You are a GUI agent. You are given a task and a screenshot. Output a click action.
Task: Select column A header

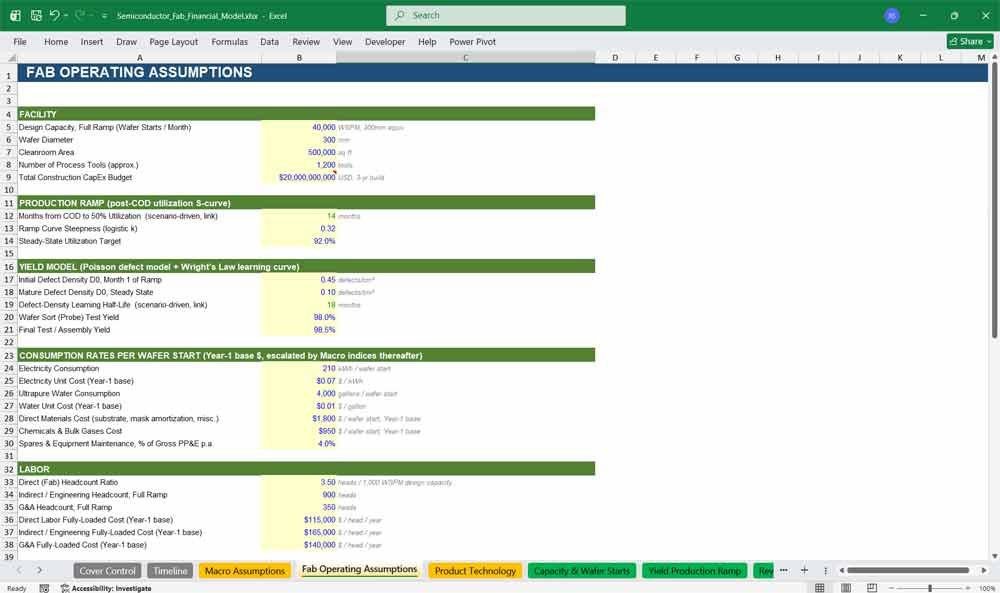click(140, 57)
